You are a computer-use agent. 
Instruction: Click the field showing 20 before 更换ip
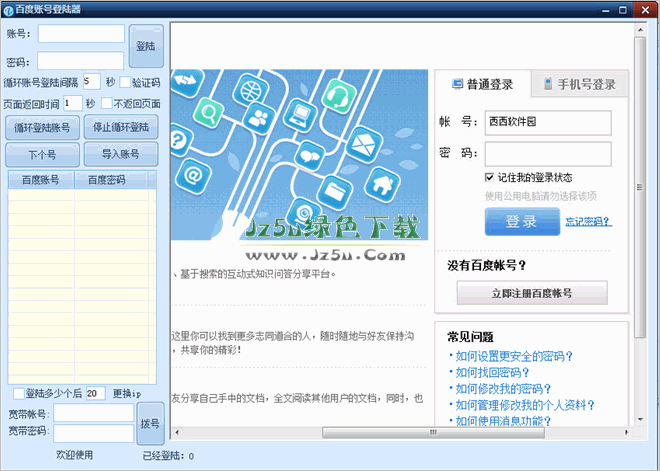96,394
